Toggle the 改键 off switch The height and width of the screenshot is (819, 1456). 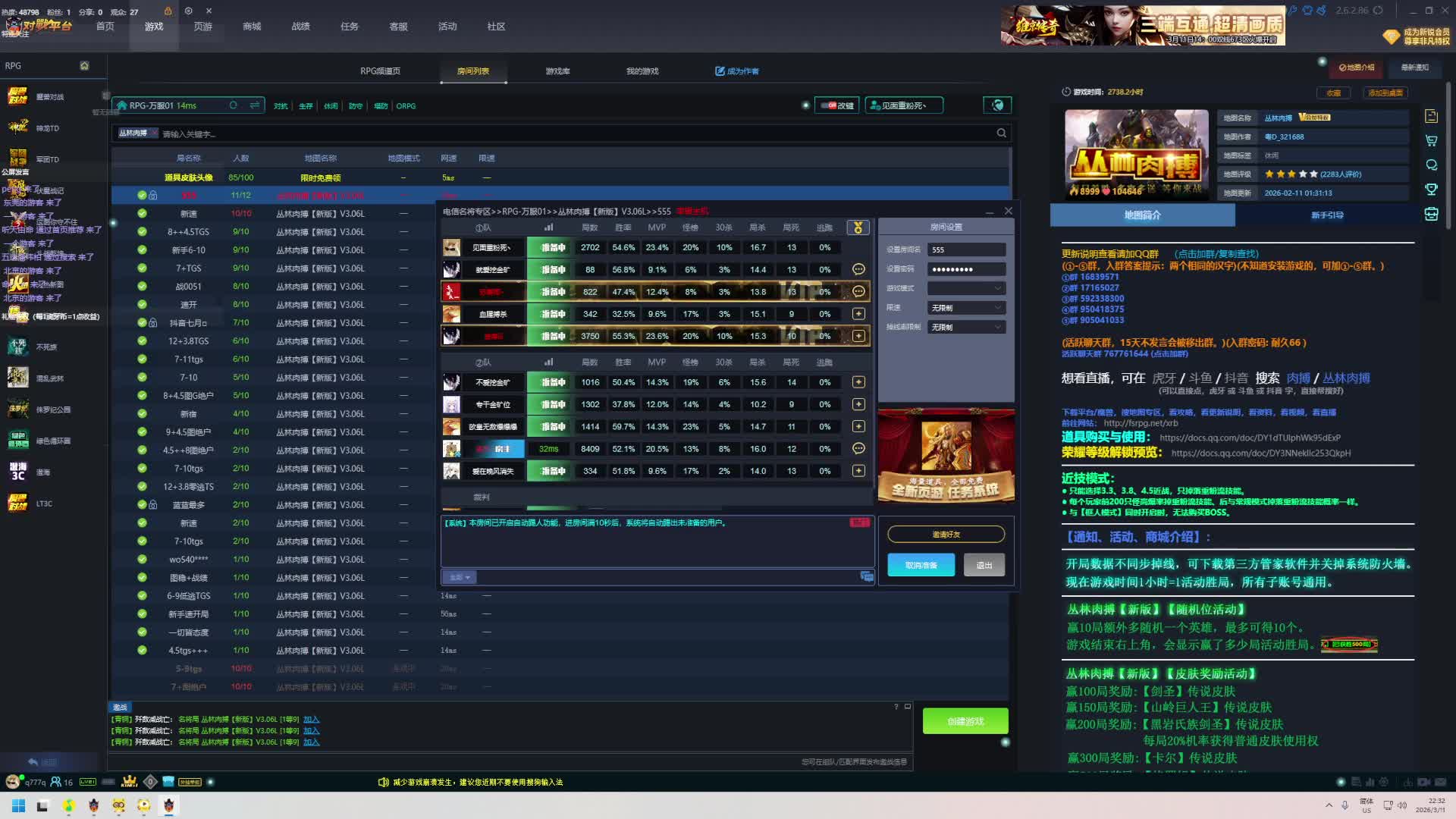pos(832,105)
